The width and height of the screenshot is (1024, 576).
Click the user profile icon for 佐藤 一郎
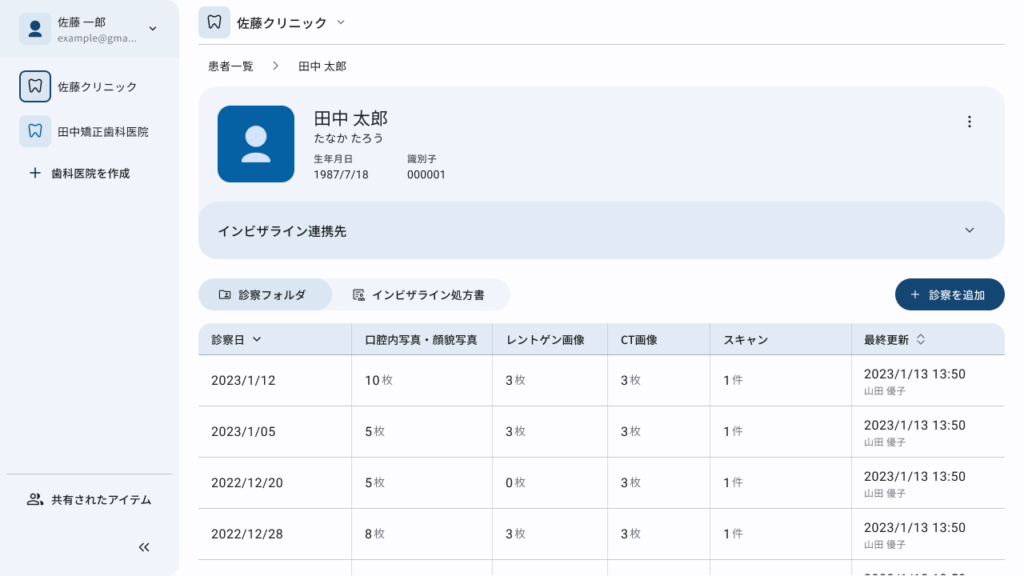[34, 28]
